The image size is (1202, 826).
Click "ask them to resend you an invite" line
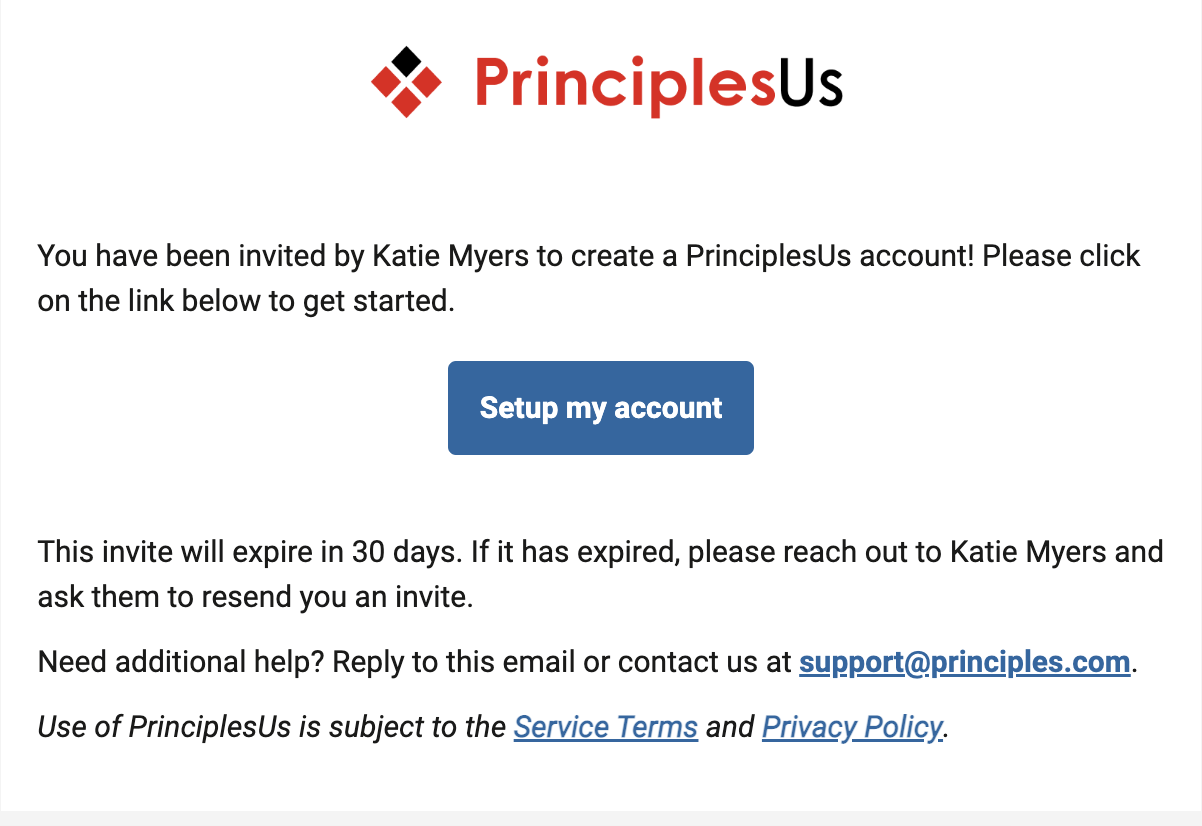tap(255, 598)
